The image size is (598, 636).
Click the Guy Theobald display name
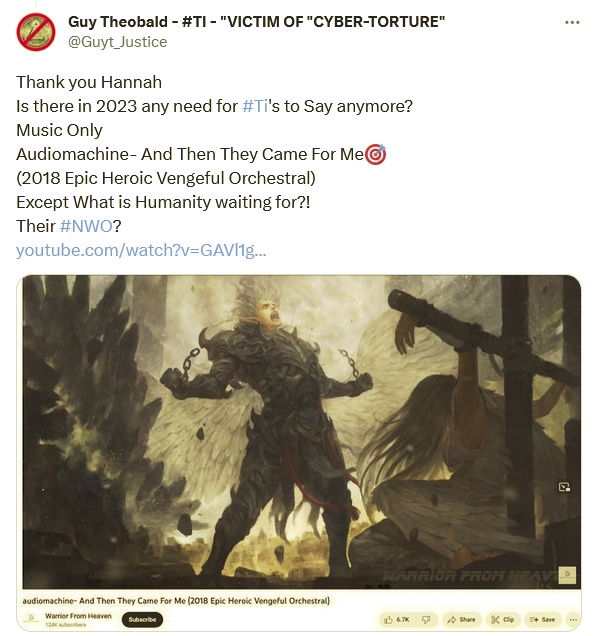[x=256, y=21]
